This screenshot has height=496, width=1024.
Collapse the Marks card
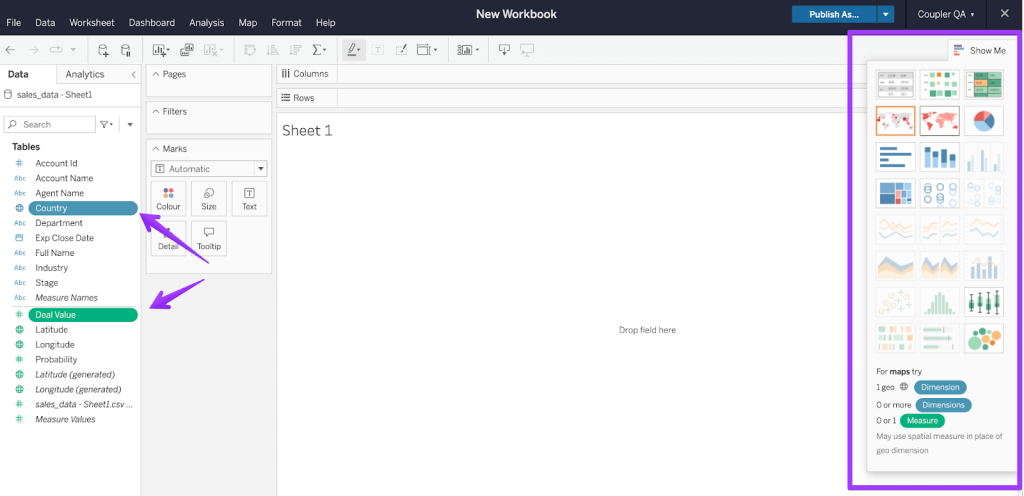[x=155, y=149]
